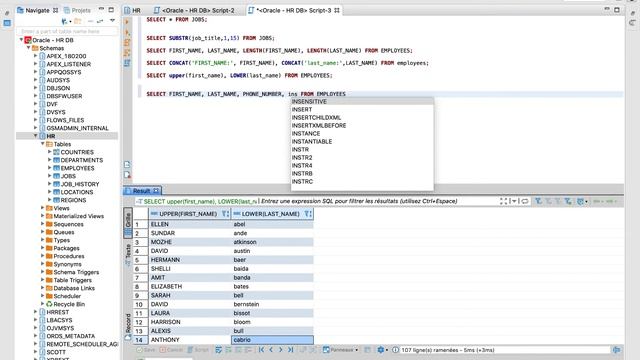Click the apply filter funnel icon
Image resolution: width=640 pixels, height=360 pixels.
(538, 201)
